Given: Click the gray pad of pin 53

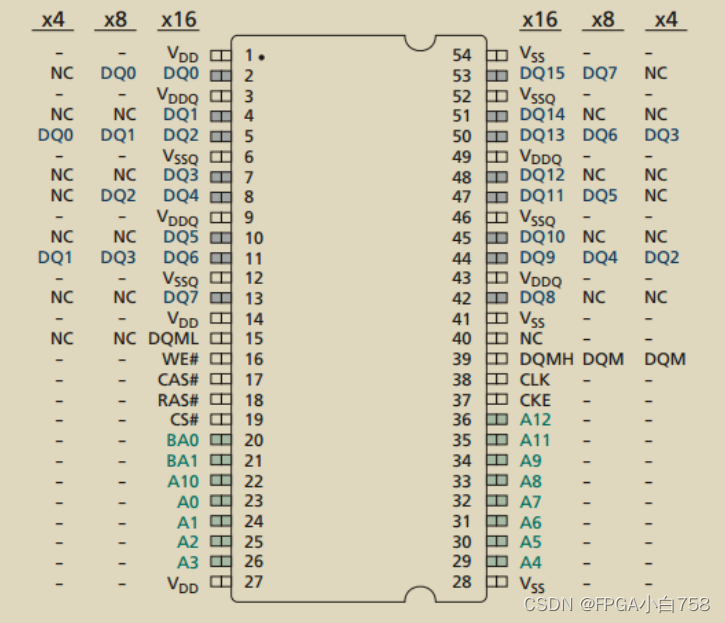Looking at the screenshot, I should [497, 75].
